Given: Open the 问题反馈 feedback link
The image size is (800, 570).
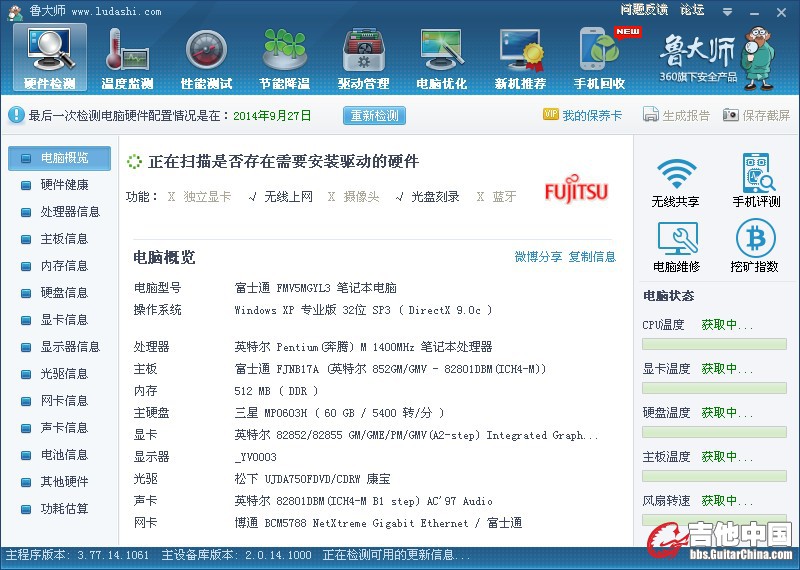Looking at the screenshot, I should pos(644,10).
